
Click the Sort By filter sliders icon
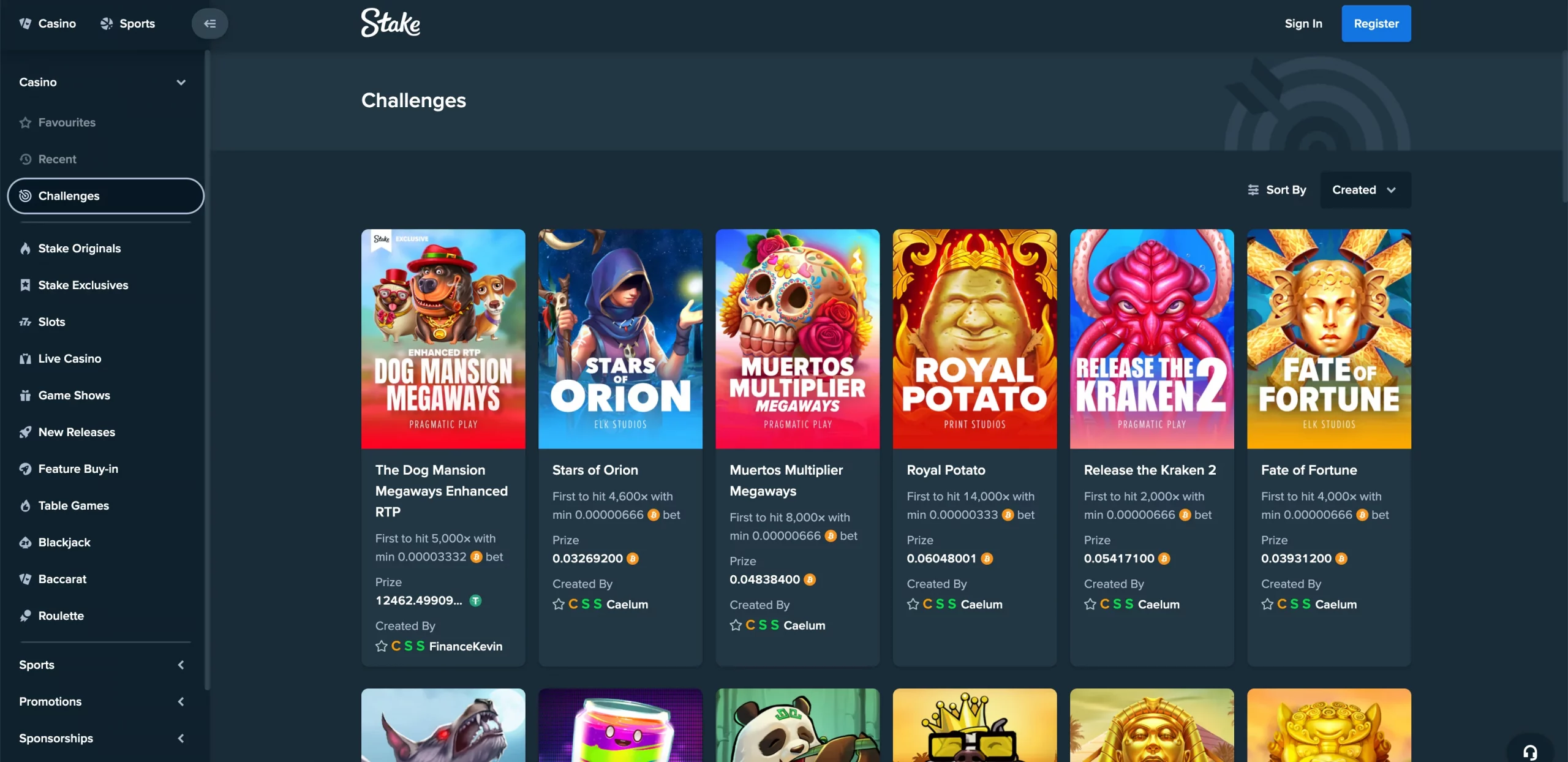tap(1253, 190)
